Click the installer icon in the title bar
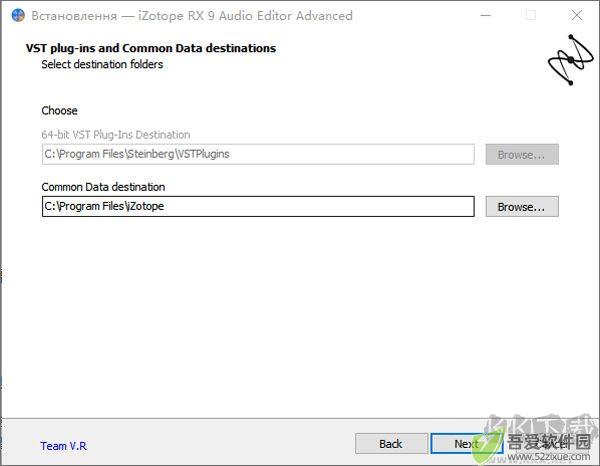 click(x=18, y=16)
